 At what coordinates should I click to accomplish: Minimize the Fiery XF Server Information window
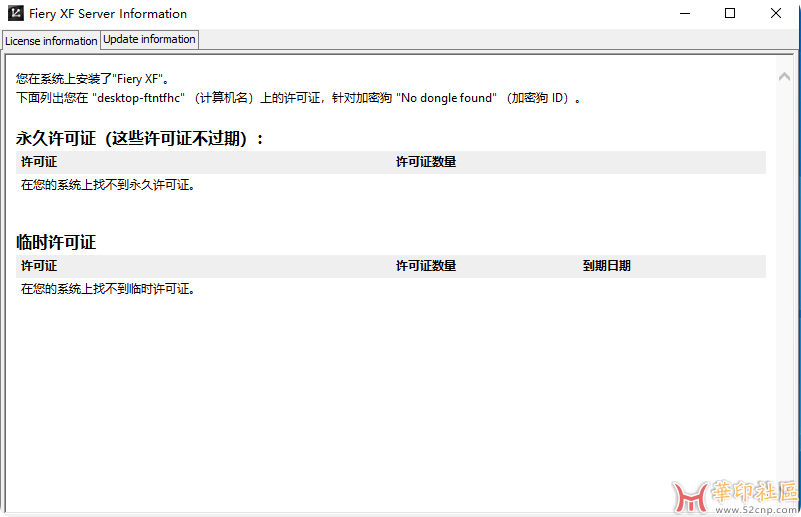[x=685, y=13]
